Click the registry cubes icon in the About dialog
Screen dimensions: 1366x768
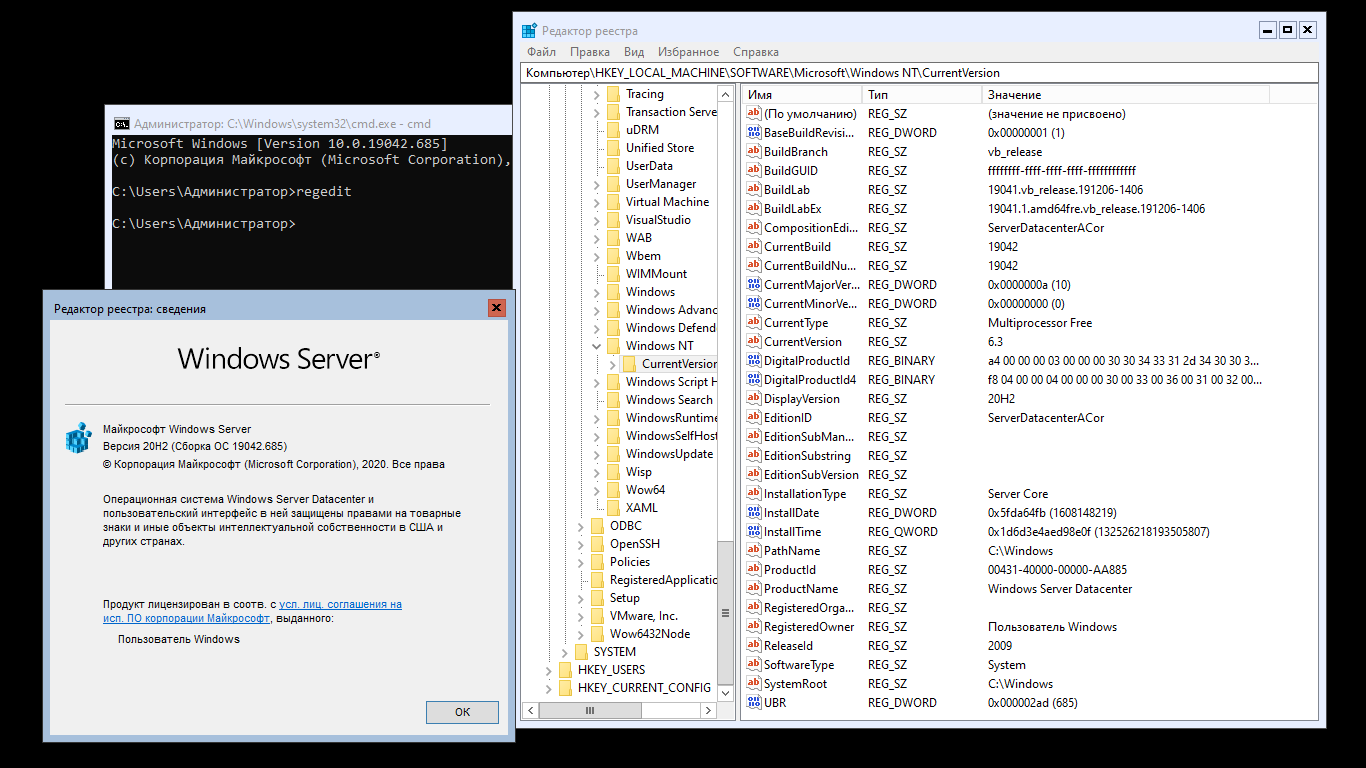pos(78,437)
